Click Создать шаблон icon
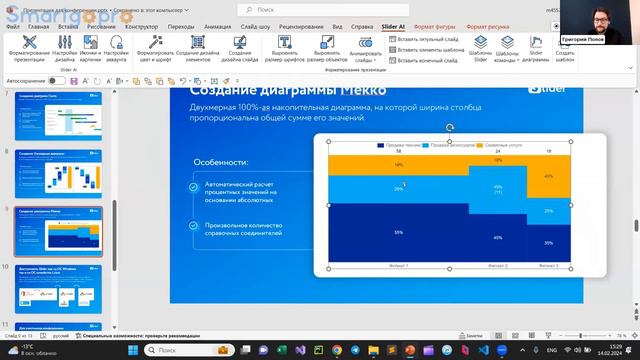The height and width of the screenshot is (360, 640). (x=565, y=48)
